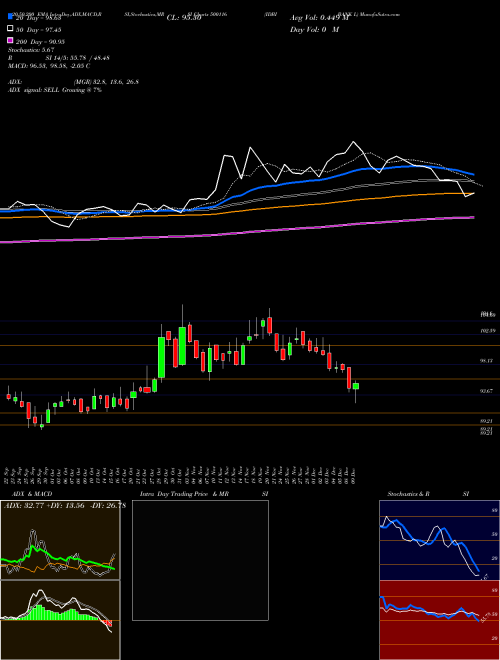
Task: Open the ADX indicator chart panel
Action: click(60, 540)
